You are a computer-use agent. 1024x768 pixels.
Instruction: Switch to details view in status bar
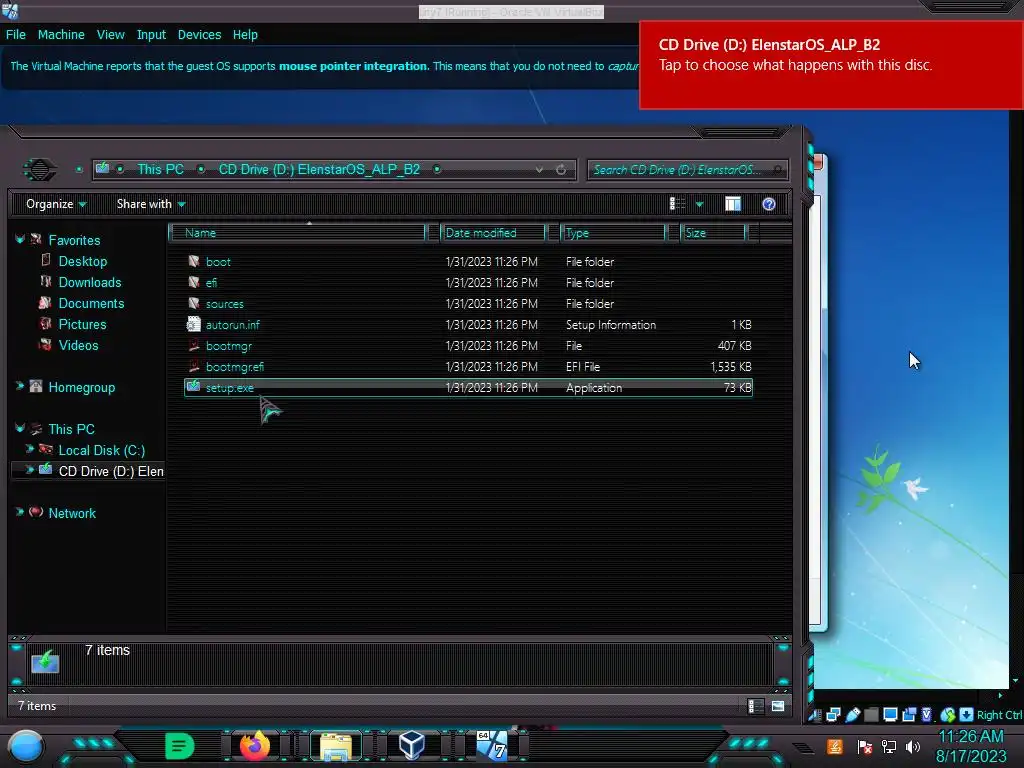(x=756, y=706)
